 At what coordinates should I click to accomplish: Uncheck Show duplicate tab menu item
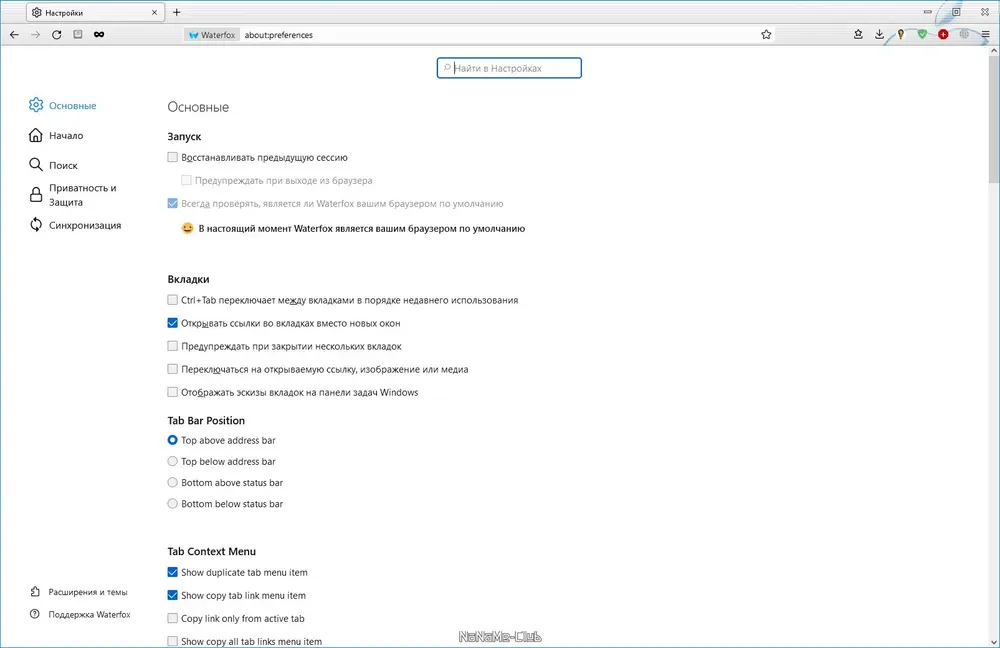(172, 572)
